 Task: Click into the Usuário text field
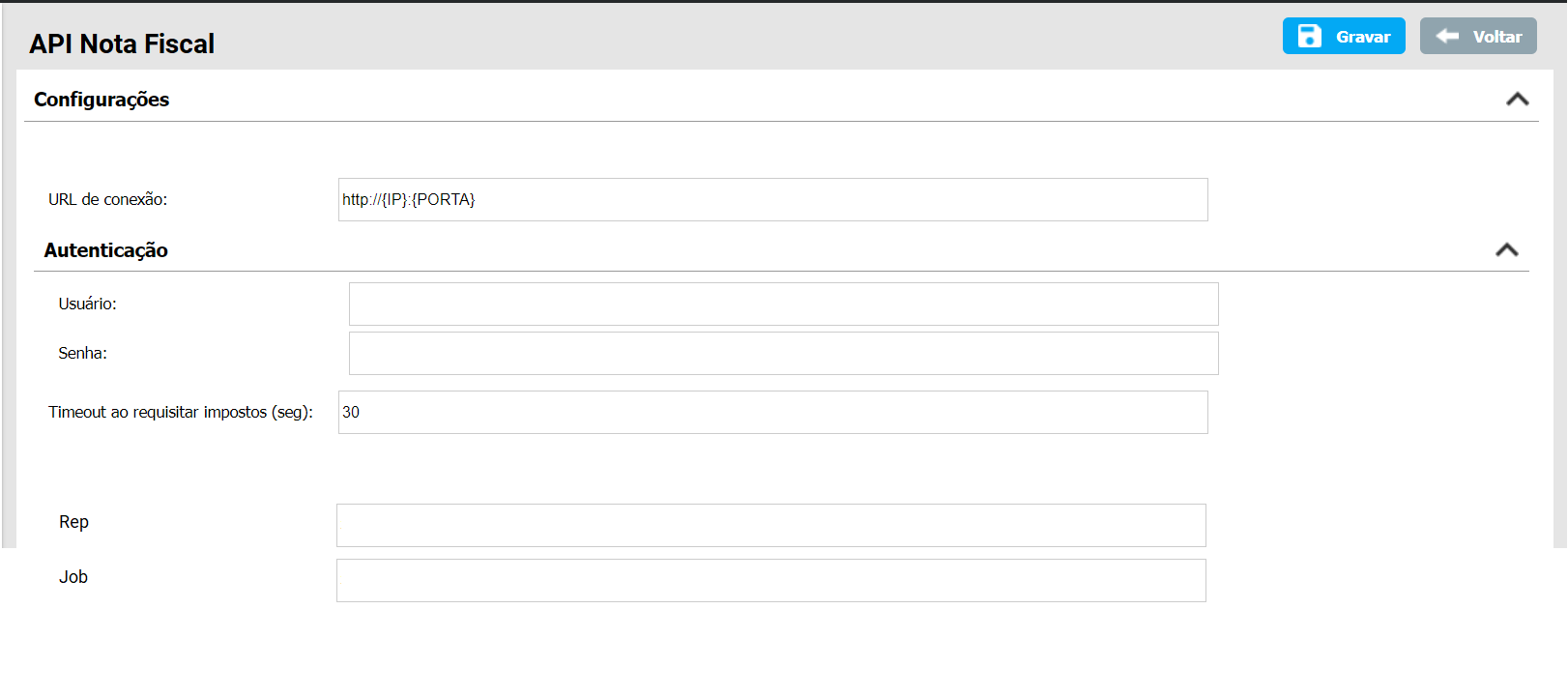[783, 304]
